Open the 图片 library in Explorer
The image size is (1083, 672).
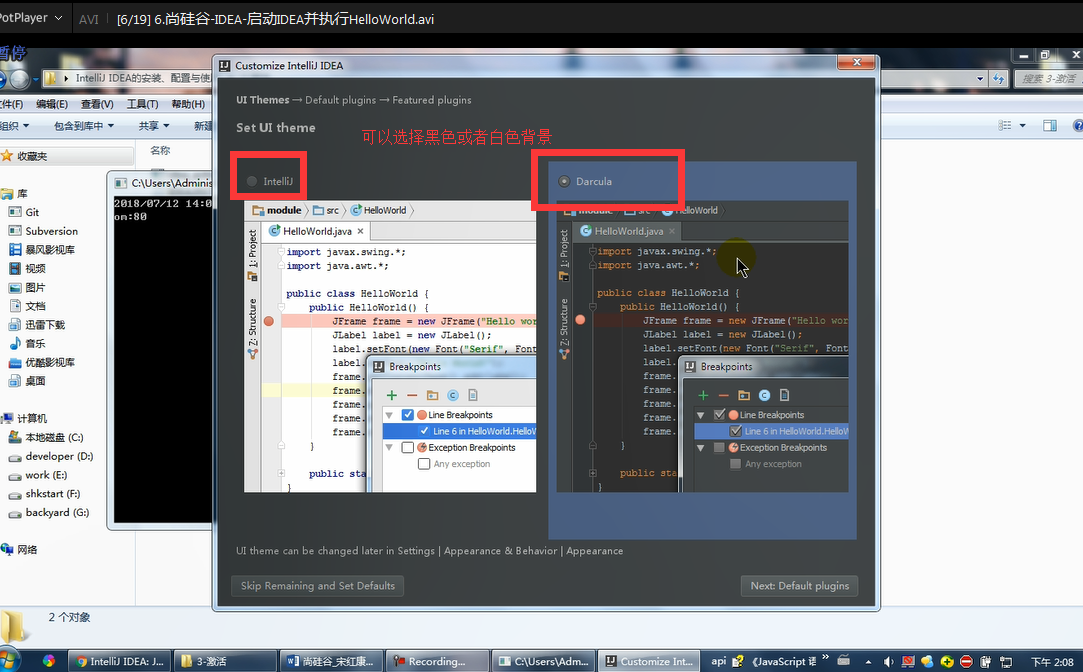[35, 287]
